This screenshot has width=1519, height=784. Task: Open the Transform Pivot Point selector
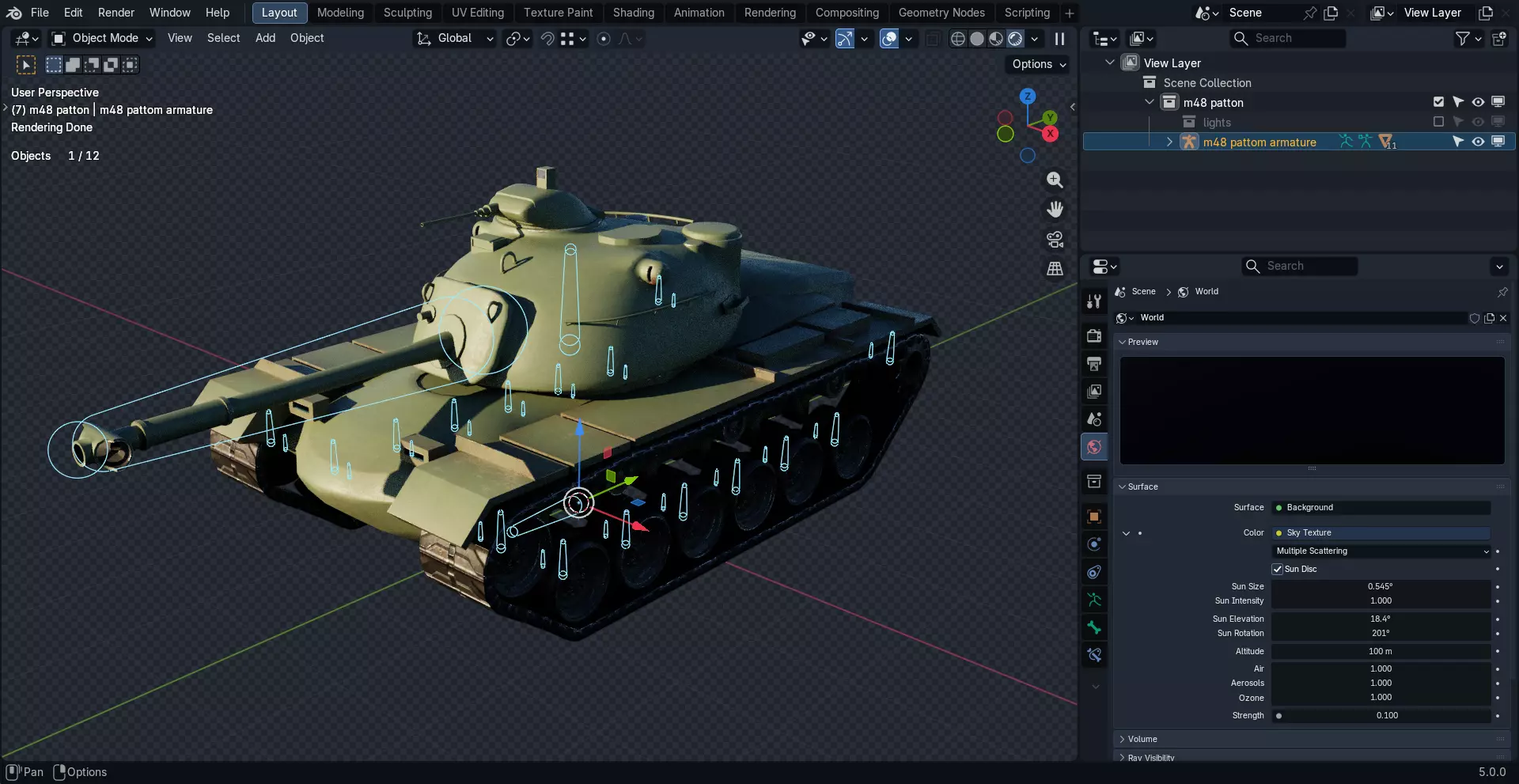(516, 38)
